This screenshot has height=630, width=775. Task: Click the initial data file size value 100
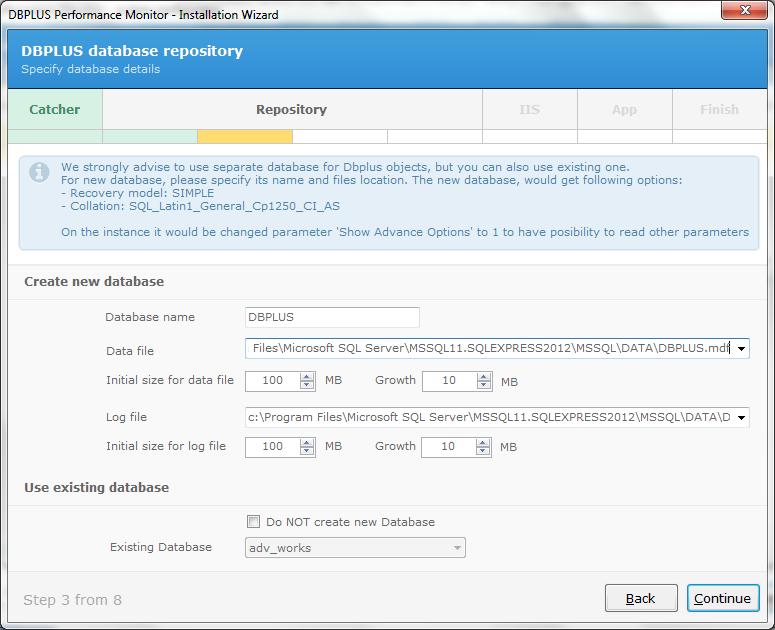click(x=272, y=381)
